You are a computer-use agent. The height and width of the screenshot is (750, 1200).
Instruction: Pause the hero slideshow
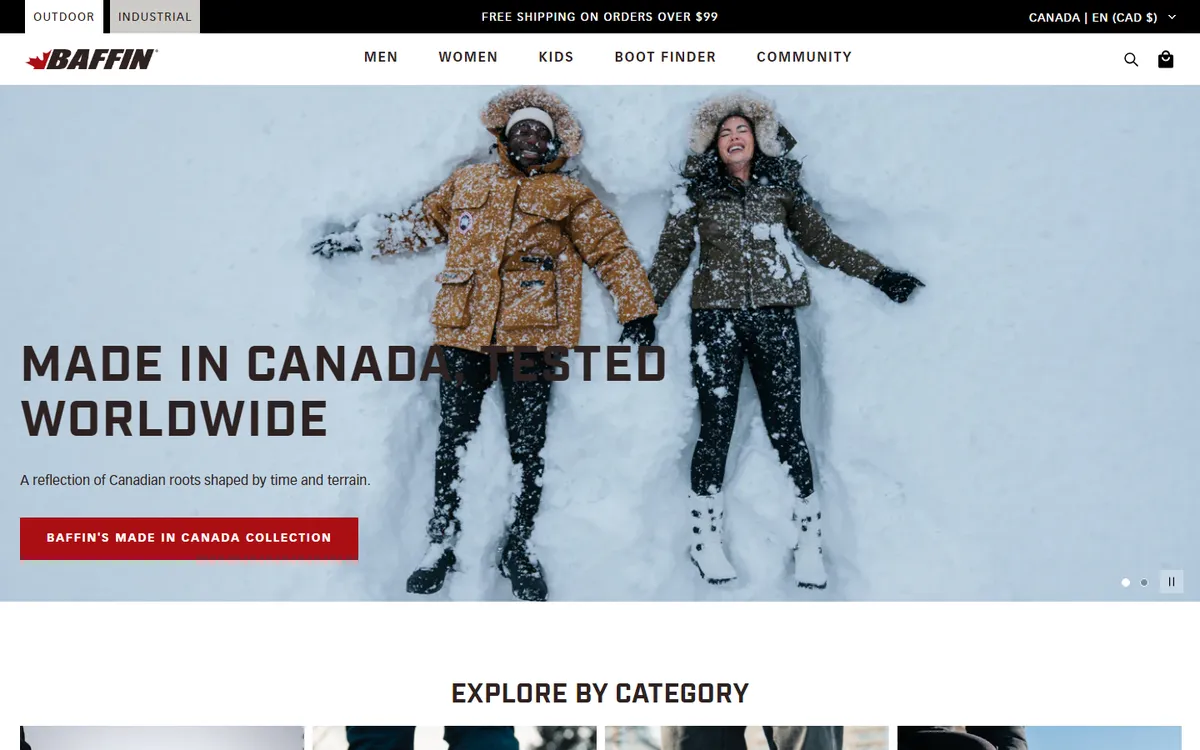pos(1171,581)
